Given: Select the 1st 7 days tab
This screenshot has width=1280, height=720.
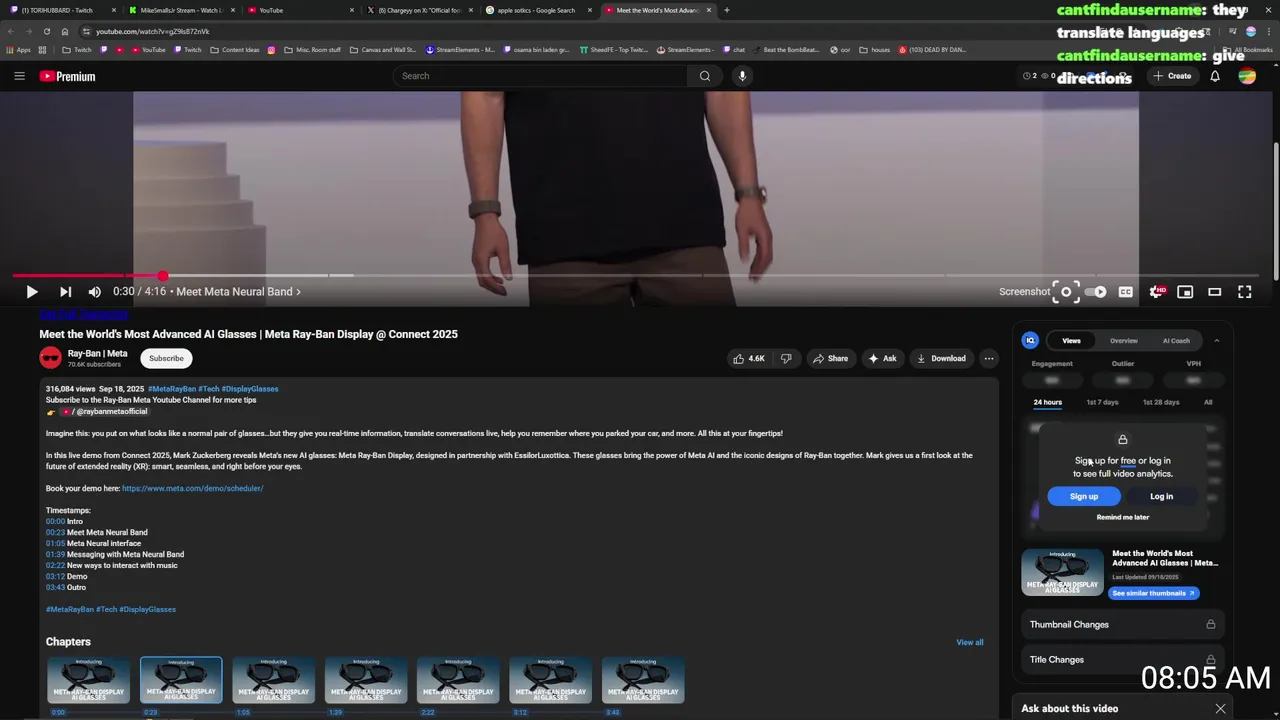Looking at the screenshot, I should pyautogui.click(x=1102, y=402).
